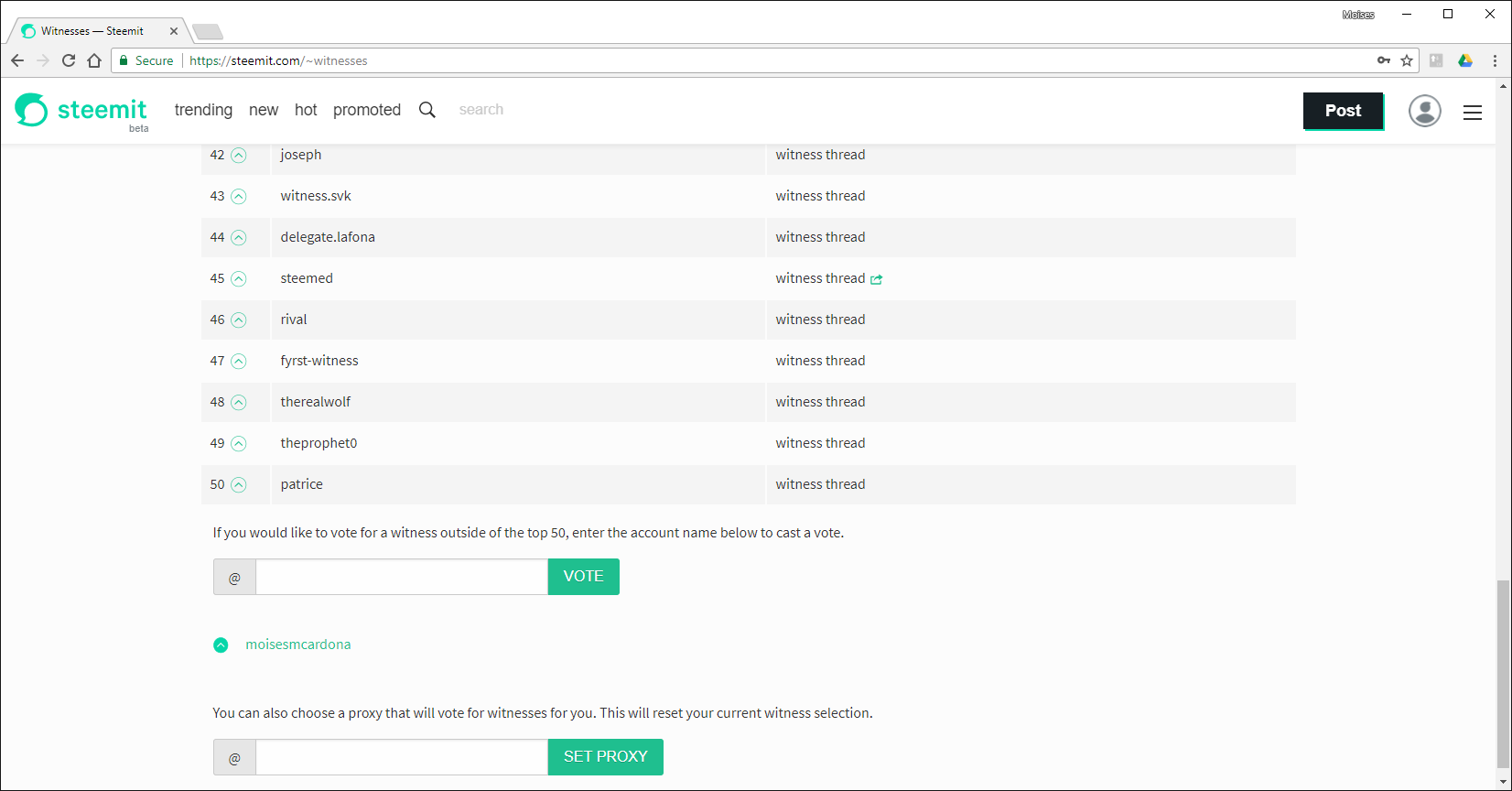Open Chrome three-dot menu
Image resolution: width=1512 pixels, height=791 pixels.
click(1495, 60)
